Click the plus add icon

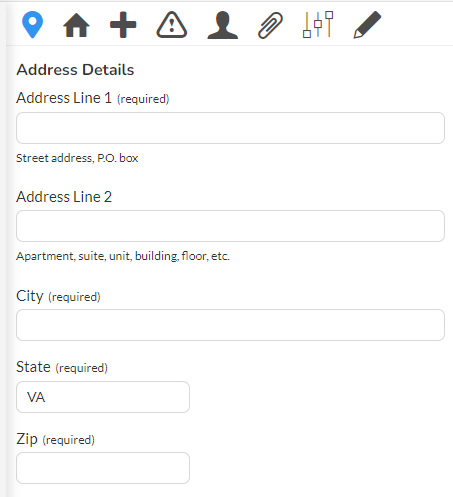pyautogui.click(x=123, y=25)
